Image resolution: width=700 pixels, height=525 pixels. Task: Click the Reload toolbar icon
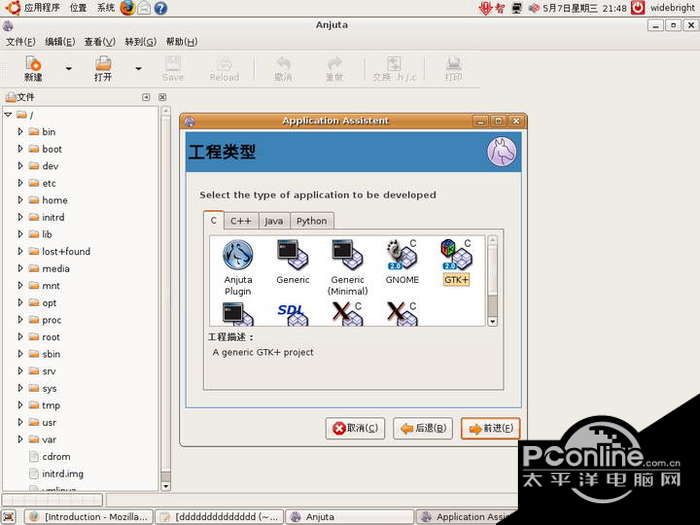[x=225, y=64]
